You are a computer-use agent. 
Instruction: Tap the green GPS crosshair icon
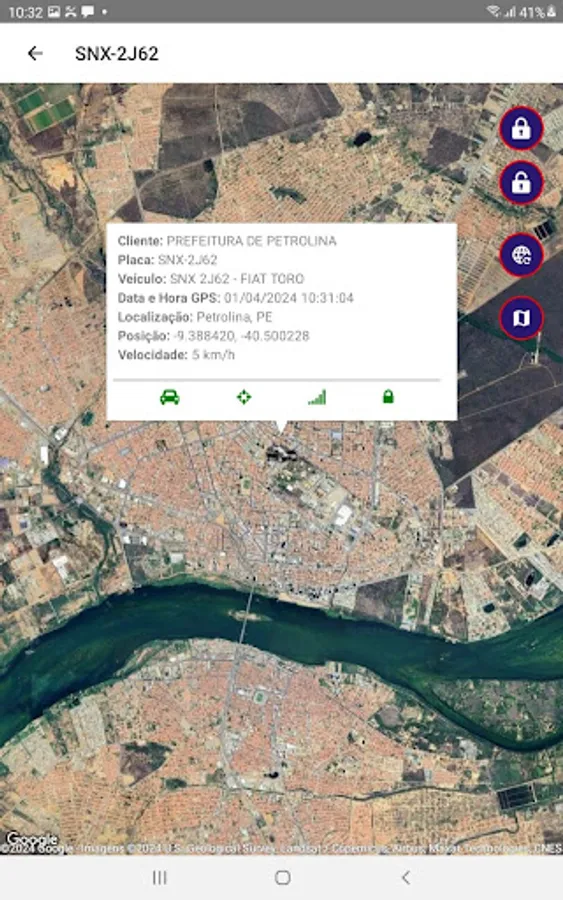(244, 397)
